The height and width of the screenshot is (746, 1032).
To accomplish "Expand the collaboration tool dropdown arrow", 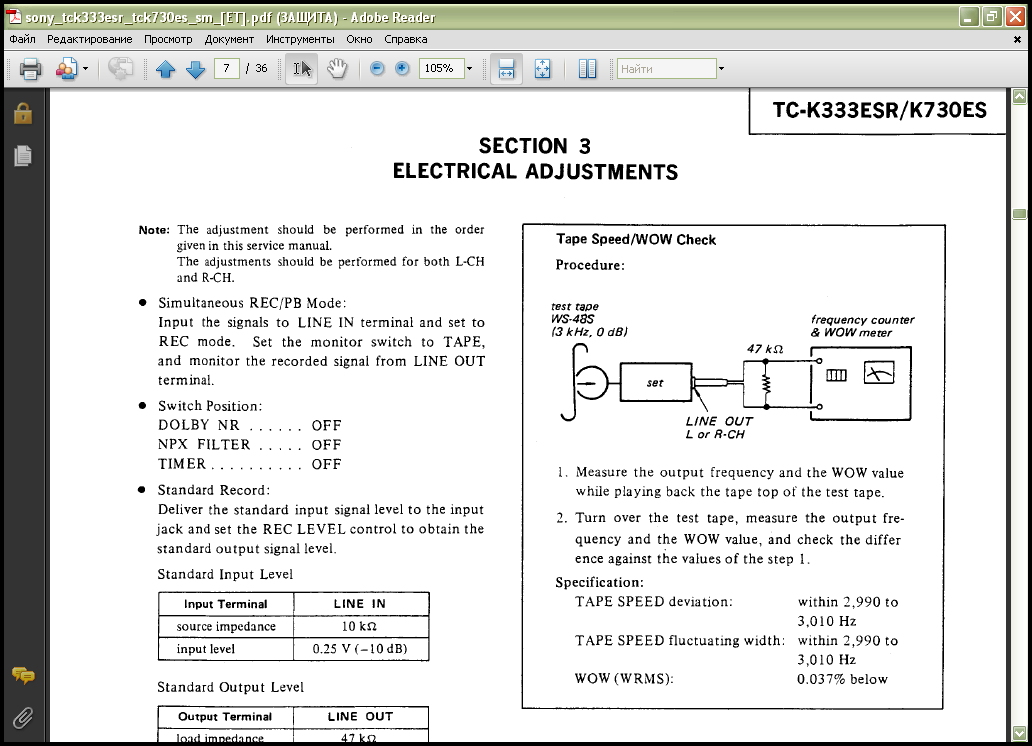I will [x=85, y=69].
